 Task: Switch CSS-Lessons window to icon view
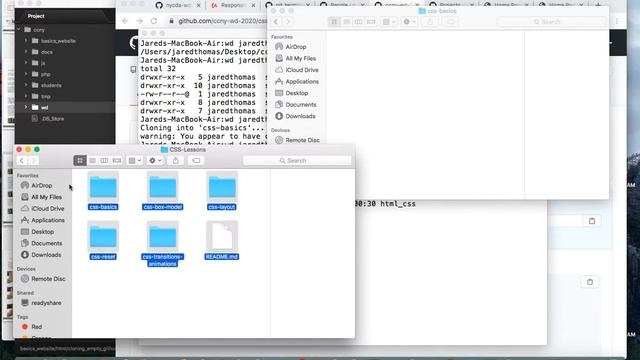coord(80,160)
